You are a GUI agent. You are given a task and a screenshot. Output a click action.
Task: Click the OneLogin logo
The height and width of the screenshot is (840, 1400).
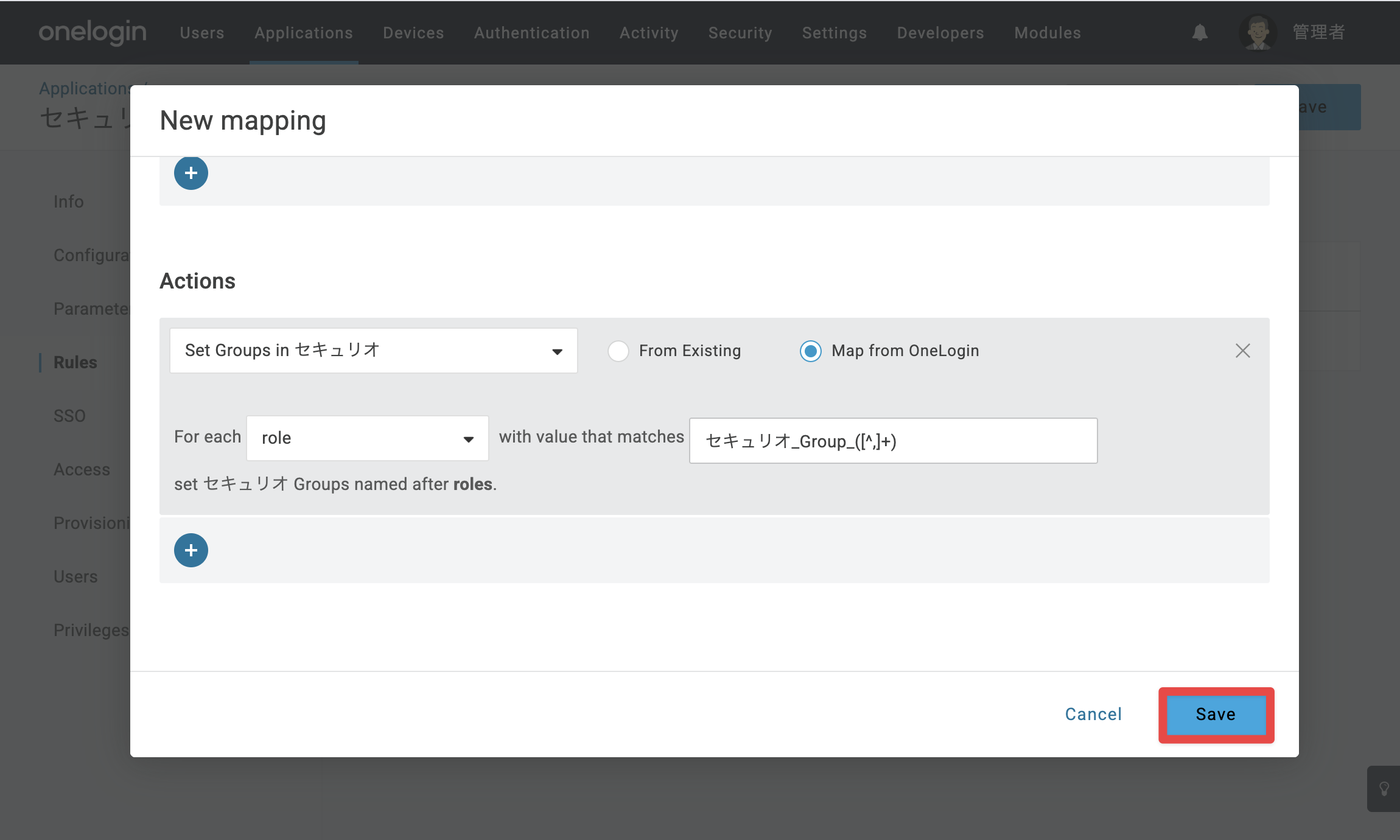pyautogui.click(x=93, y=32)
